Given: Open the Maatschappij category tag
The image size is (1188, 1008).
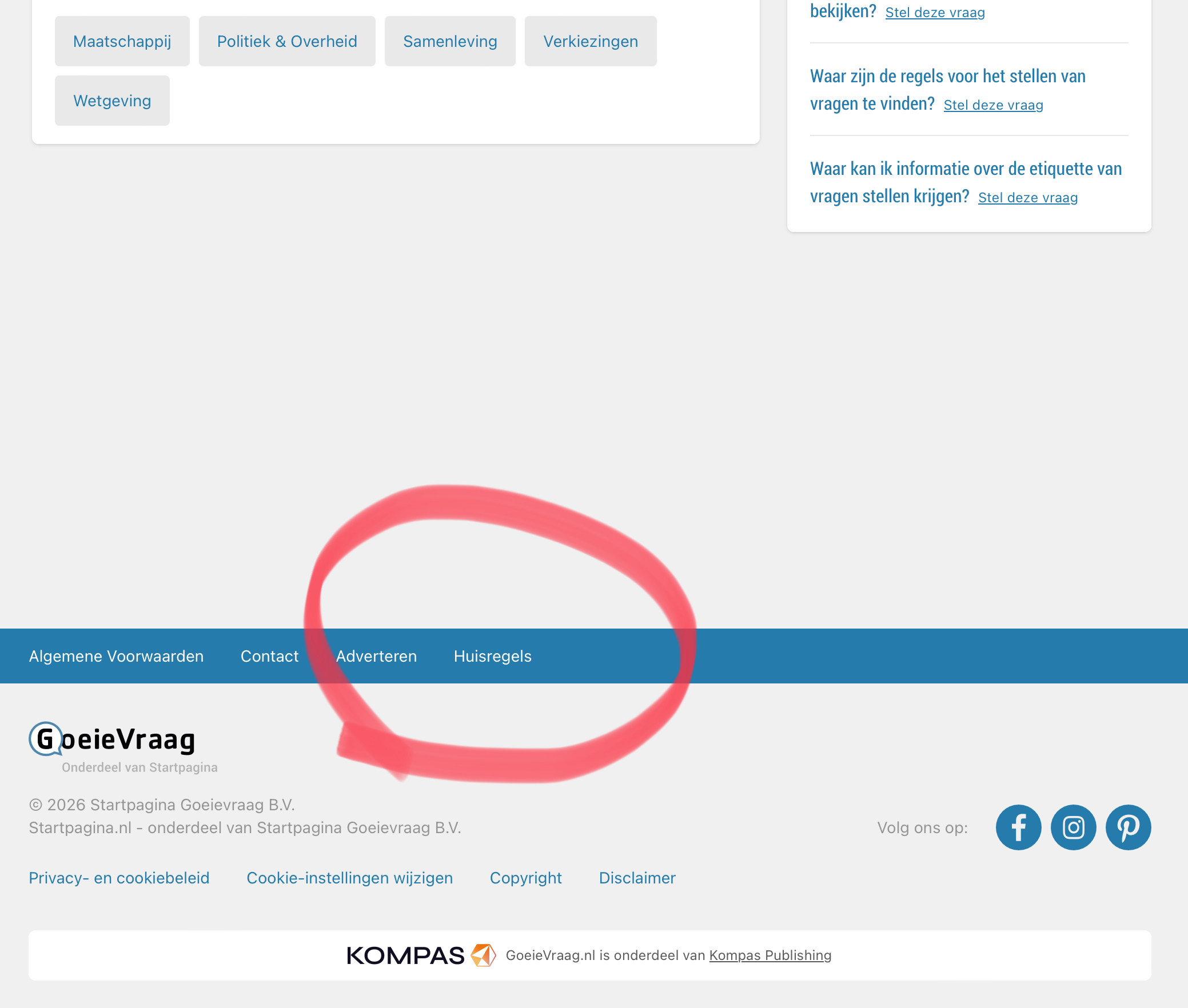Looking at the screenshot, I should pyautogui.click(x=122, y=41).
